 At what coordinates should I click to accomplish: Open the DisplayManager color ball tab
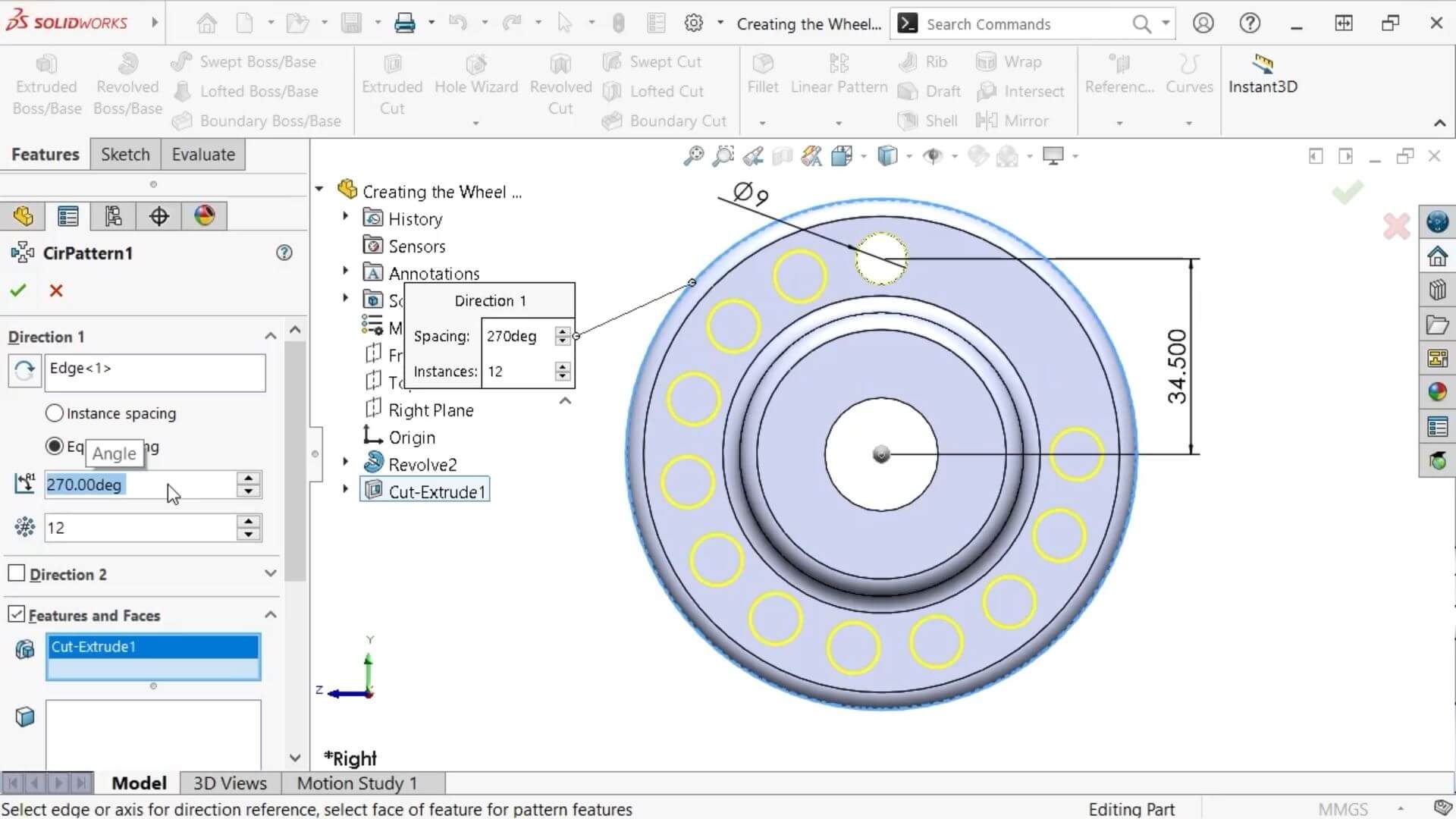(204, 216)
